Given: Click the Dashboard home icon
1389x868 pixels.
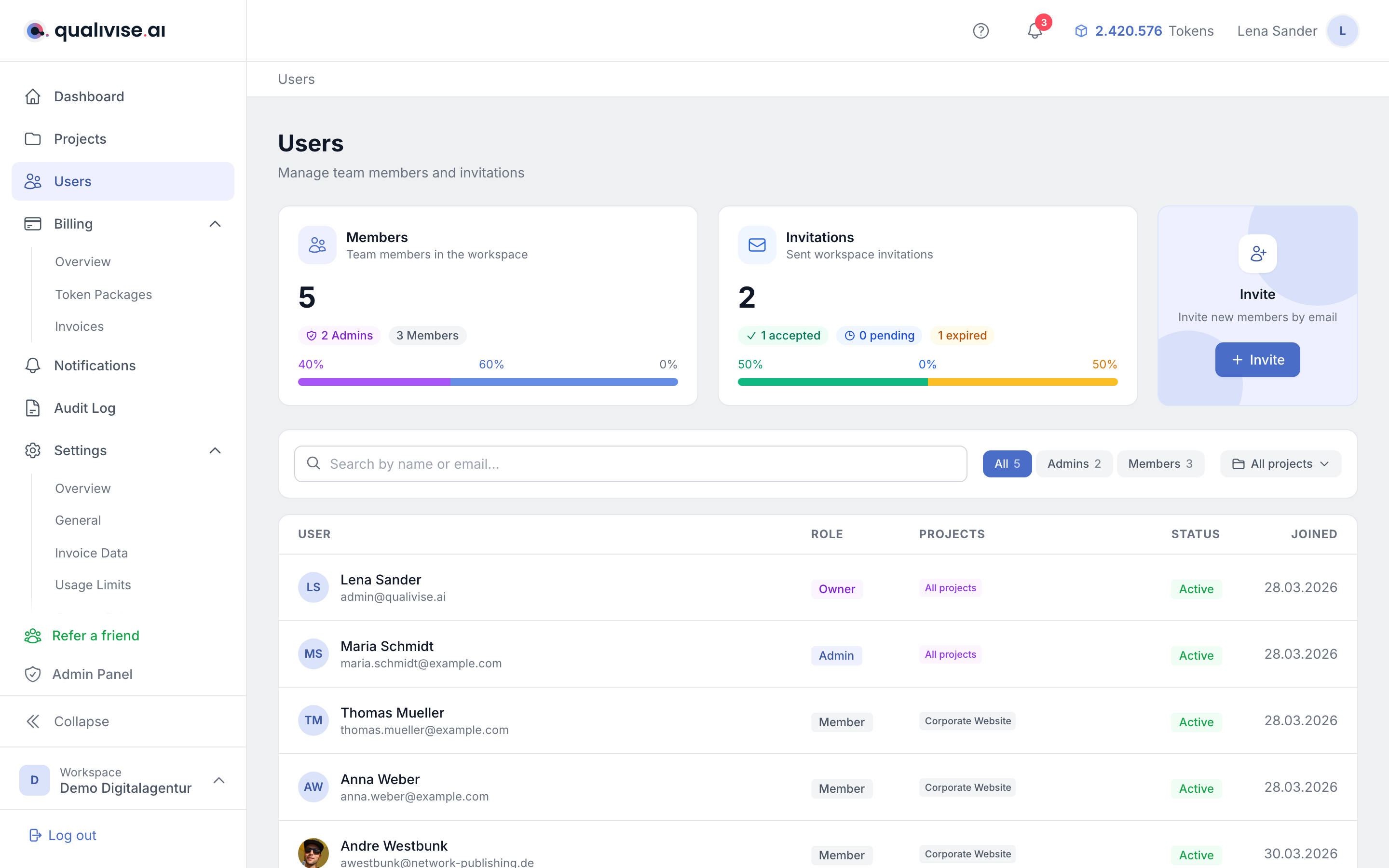Looking at the screenshot, I should 33,96.
